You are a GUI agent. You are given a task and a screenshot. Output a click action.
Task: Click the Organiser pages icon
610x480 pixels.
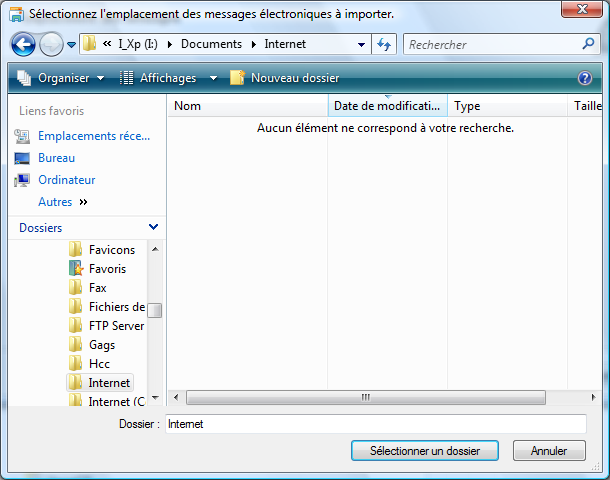tap(24, 78)
